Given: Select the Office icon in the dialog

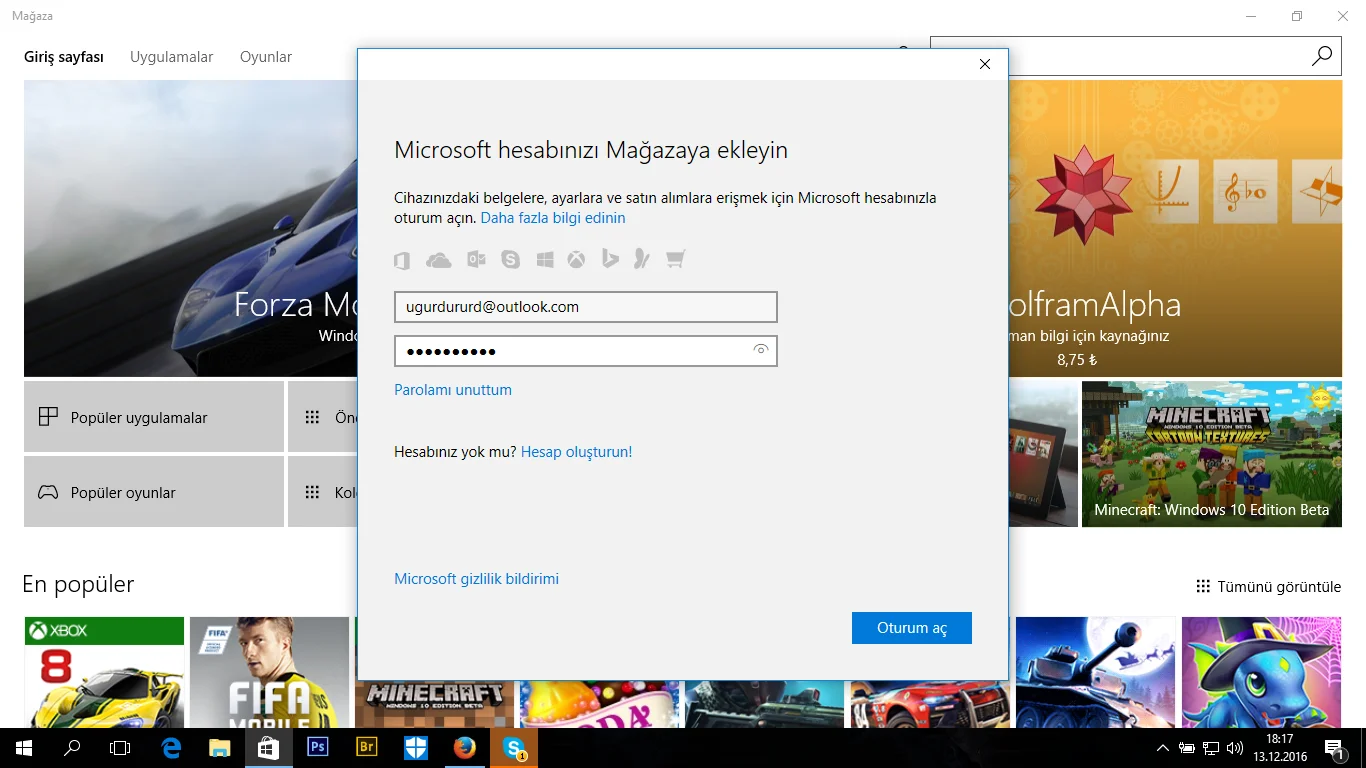Looking at the screenshot, I should click(402, 259).
